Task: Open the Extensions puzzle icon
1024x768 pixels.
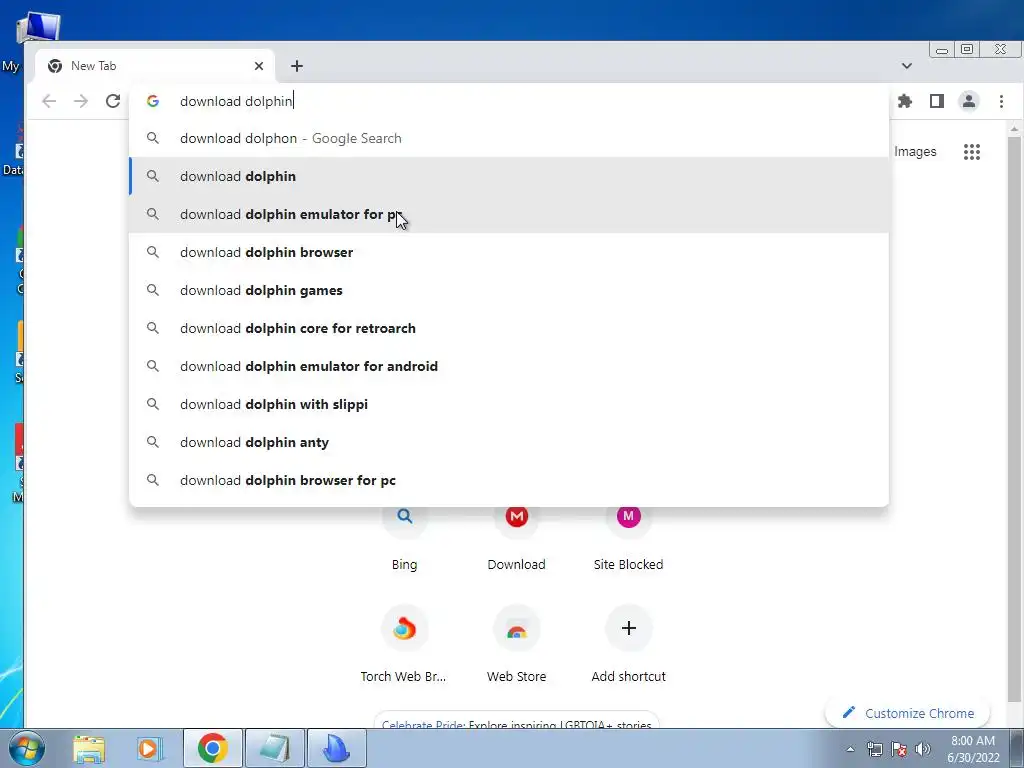Action: coord(904,101)
